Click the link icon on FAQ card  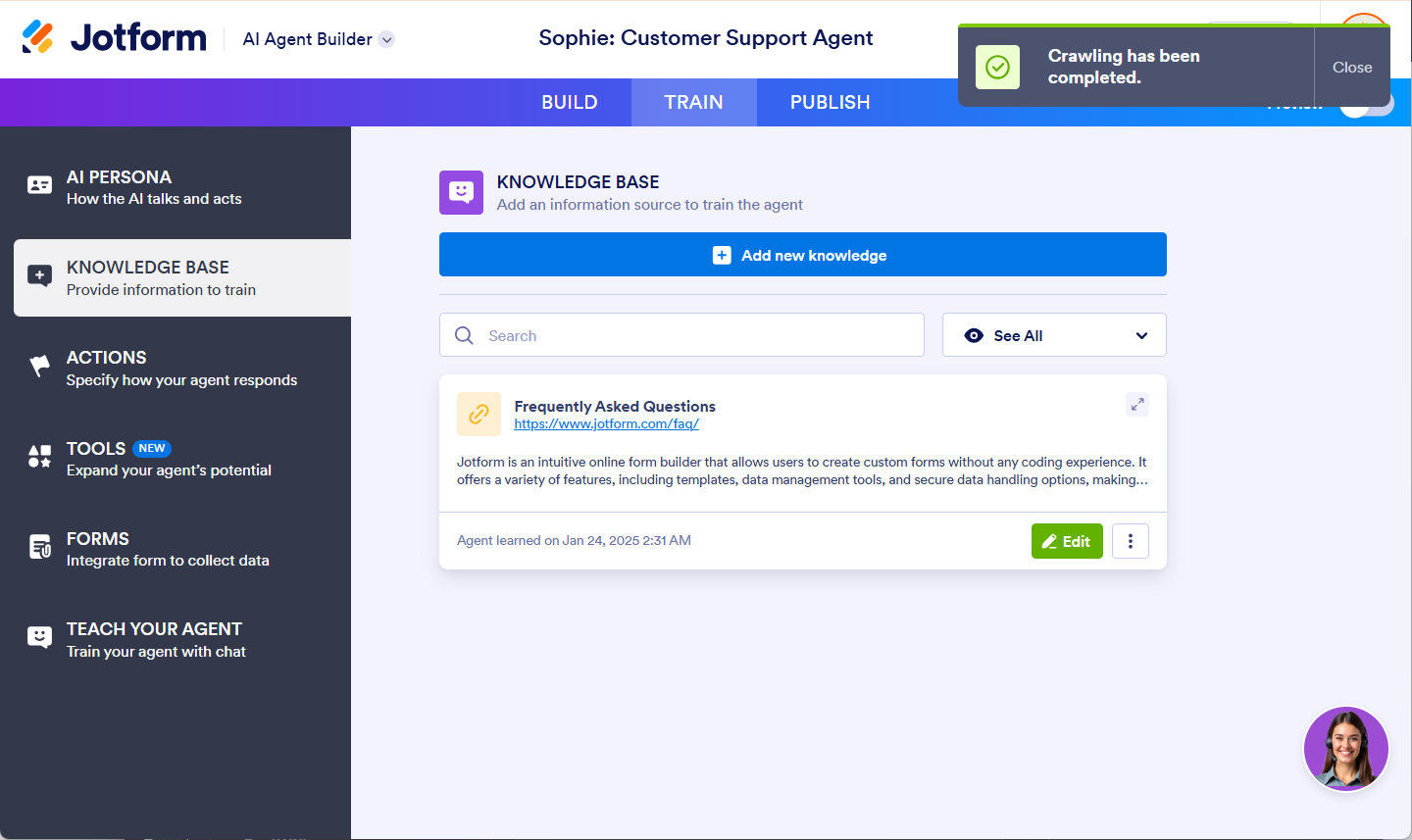(x=479, y=414)
